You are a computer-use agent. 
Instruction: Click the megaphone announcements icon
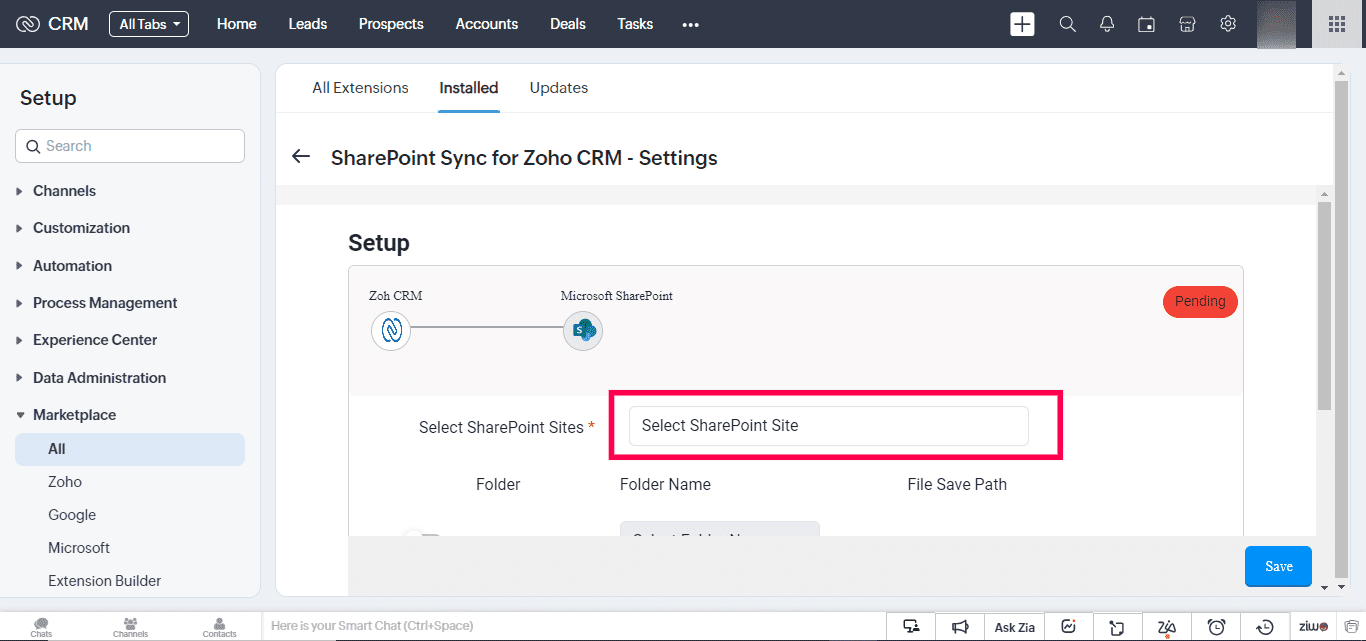click(960, 627)
